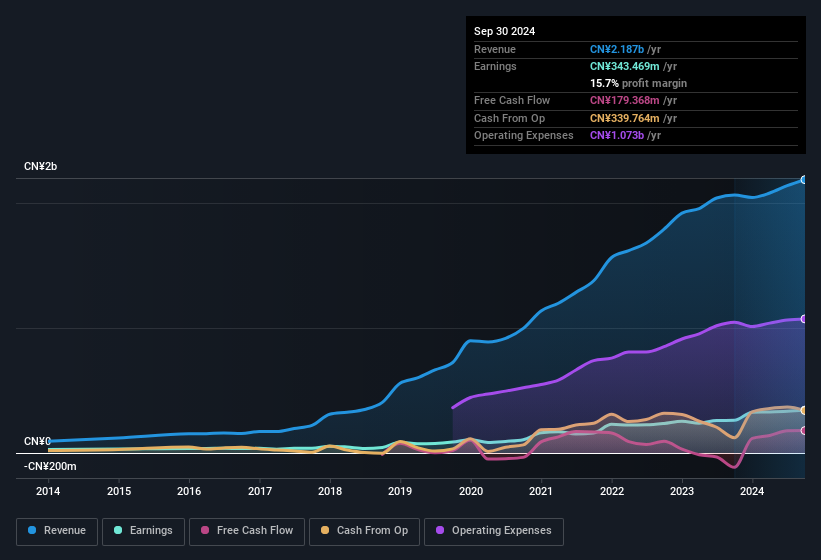Click the 2018 x-axis label
Image resolution: width=821 pixels, height=560 pixels.
click(330, 491)
